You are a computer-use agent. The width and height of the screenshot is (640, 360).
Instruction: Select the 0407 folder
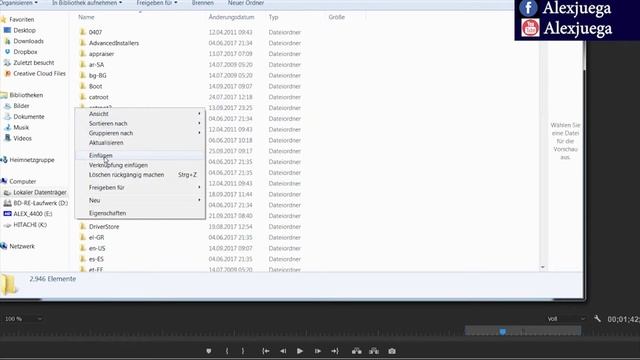tap(95, 32)
